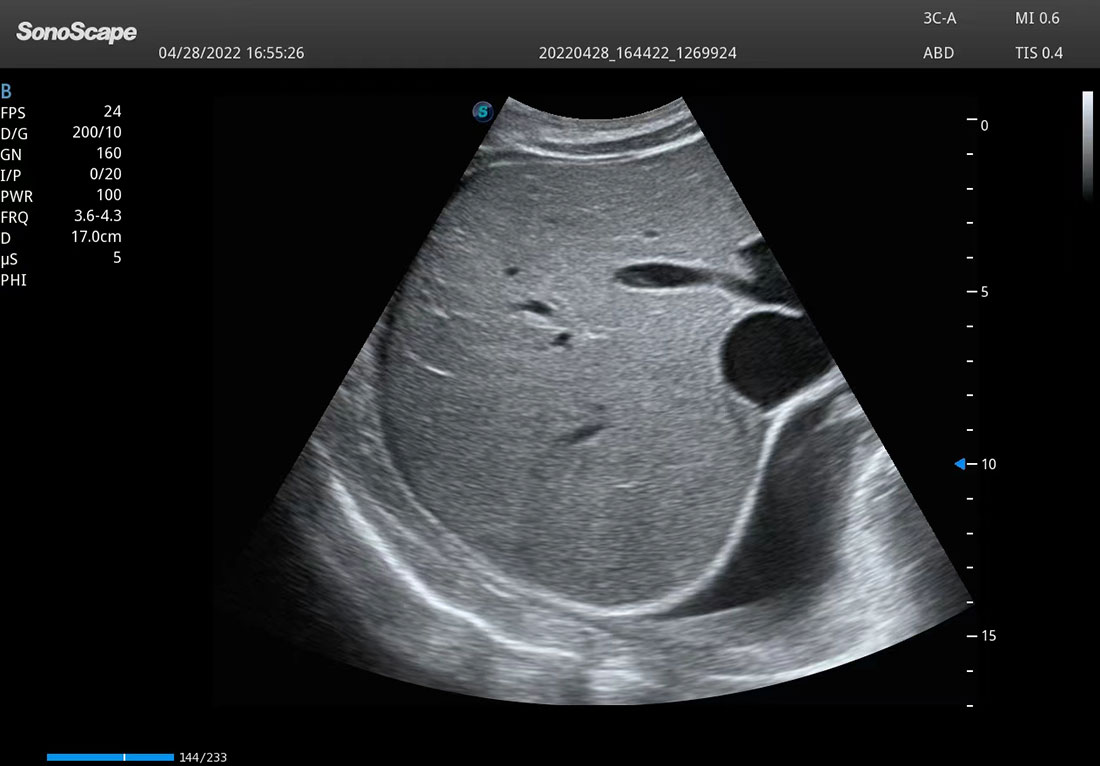Click the µS value 5

tap(117, 257)
